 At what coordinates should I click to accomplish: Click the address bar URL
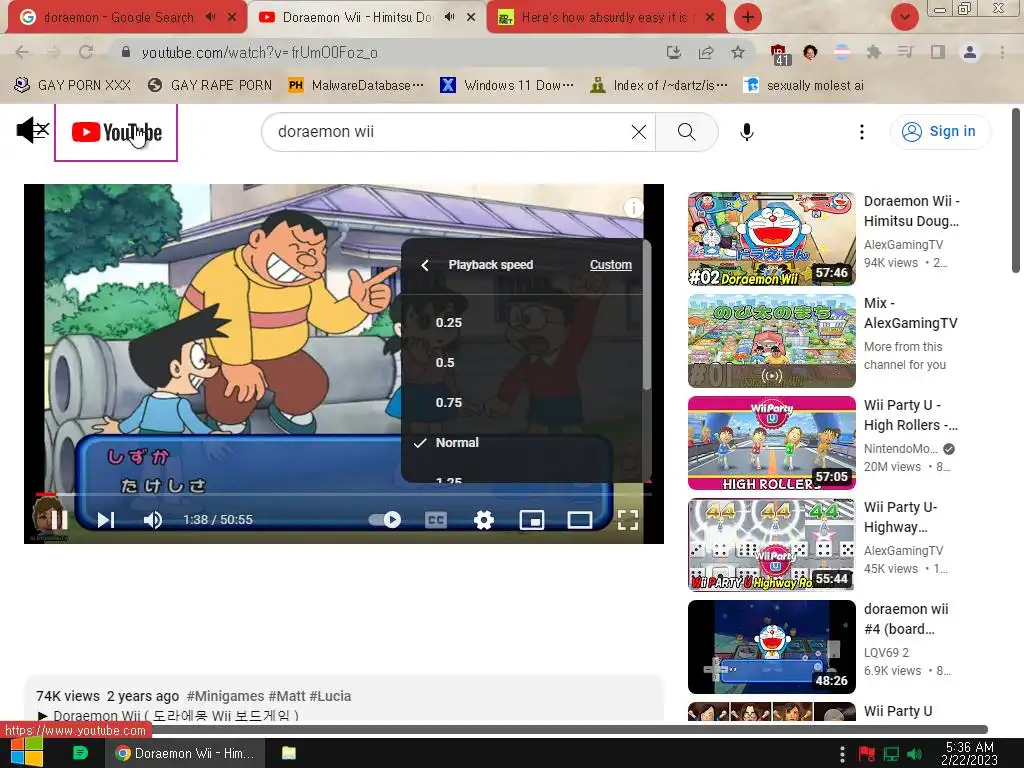[259, 53]
